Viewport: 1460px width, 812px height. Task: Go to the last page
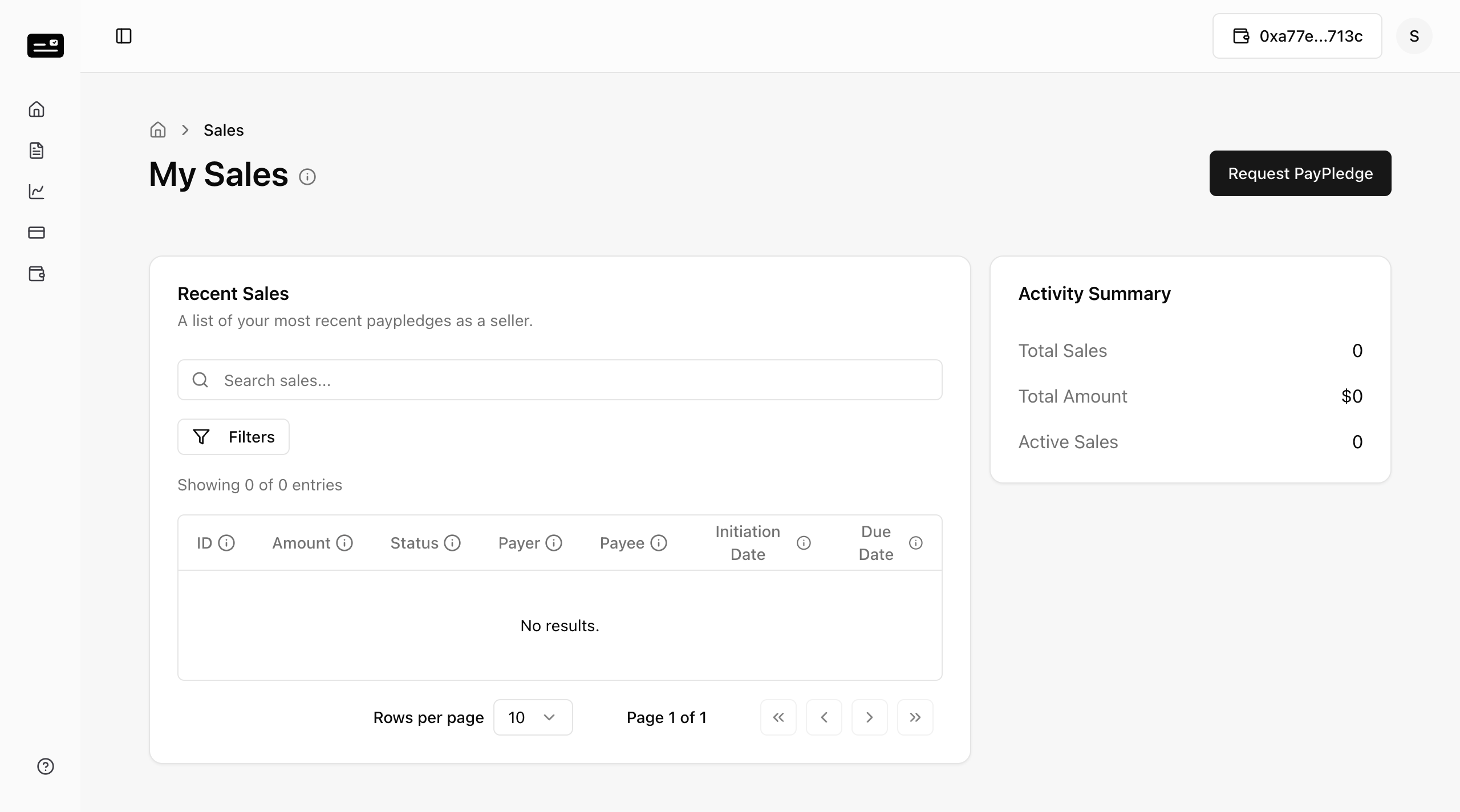(x=915, y=717)
